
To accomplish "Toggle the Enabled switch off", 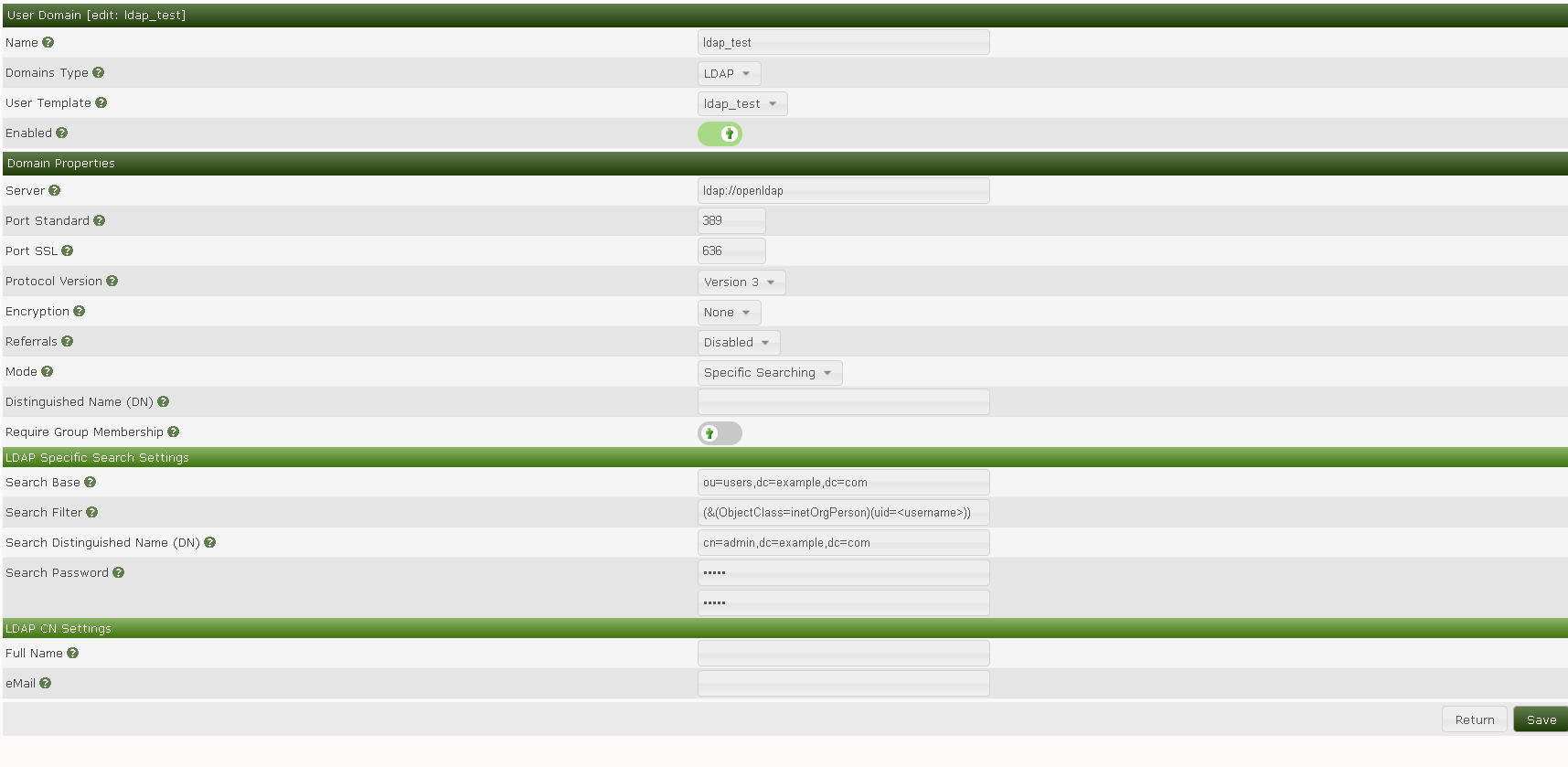I will 720,133.
